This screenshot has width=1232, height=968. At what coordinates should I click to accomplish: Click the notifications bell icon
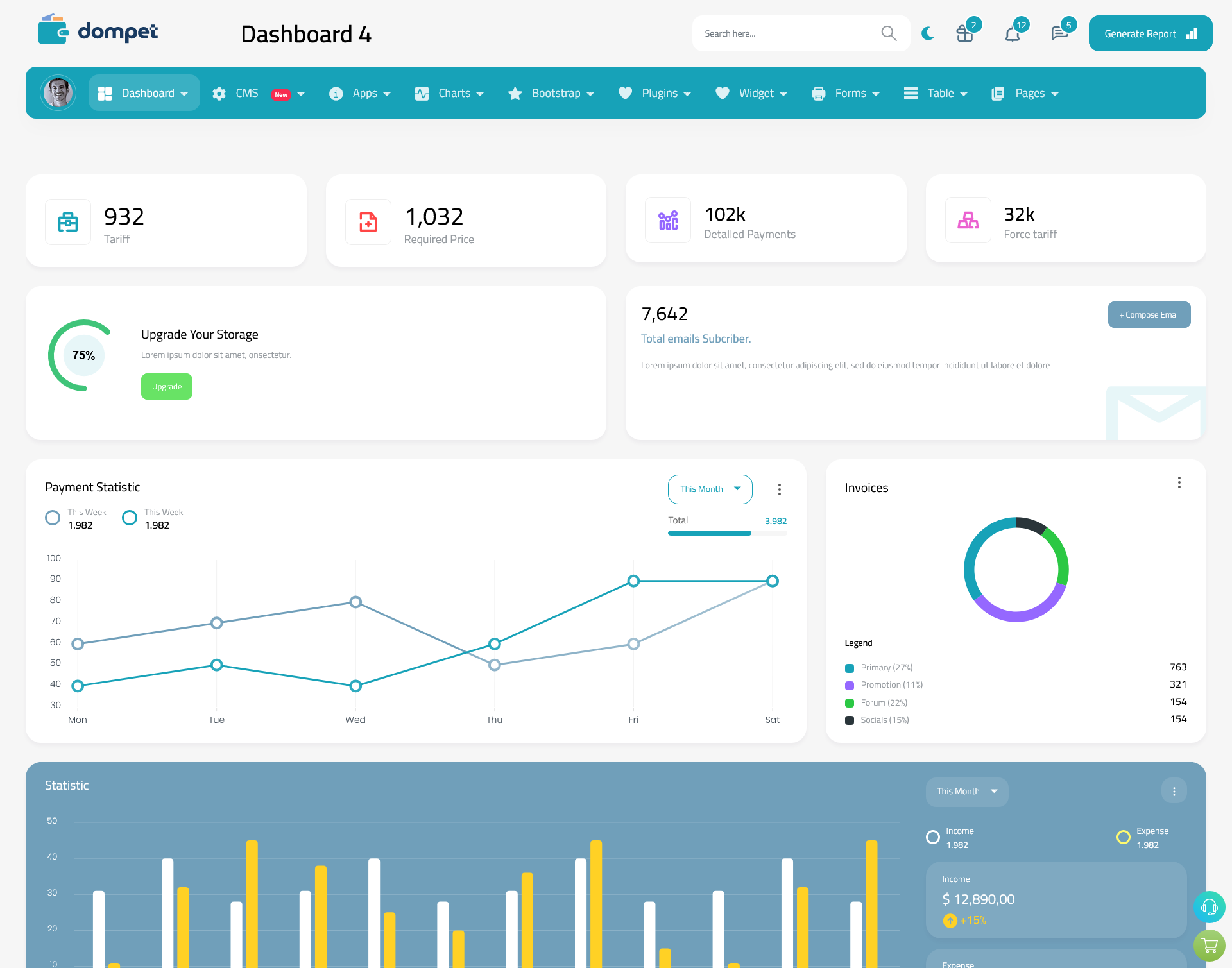pyautogui.click(x=1012, y=33)
